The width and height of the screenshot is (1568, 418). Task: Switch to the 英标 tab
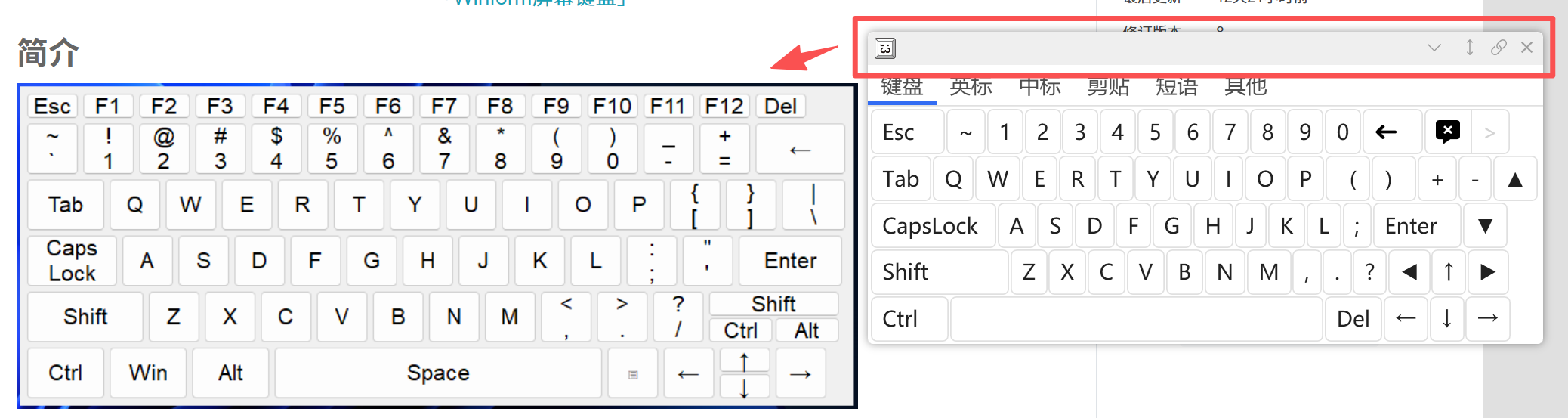tap(971, 88)
